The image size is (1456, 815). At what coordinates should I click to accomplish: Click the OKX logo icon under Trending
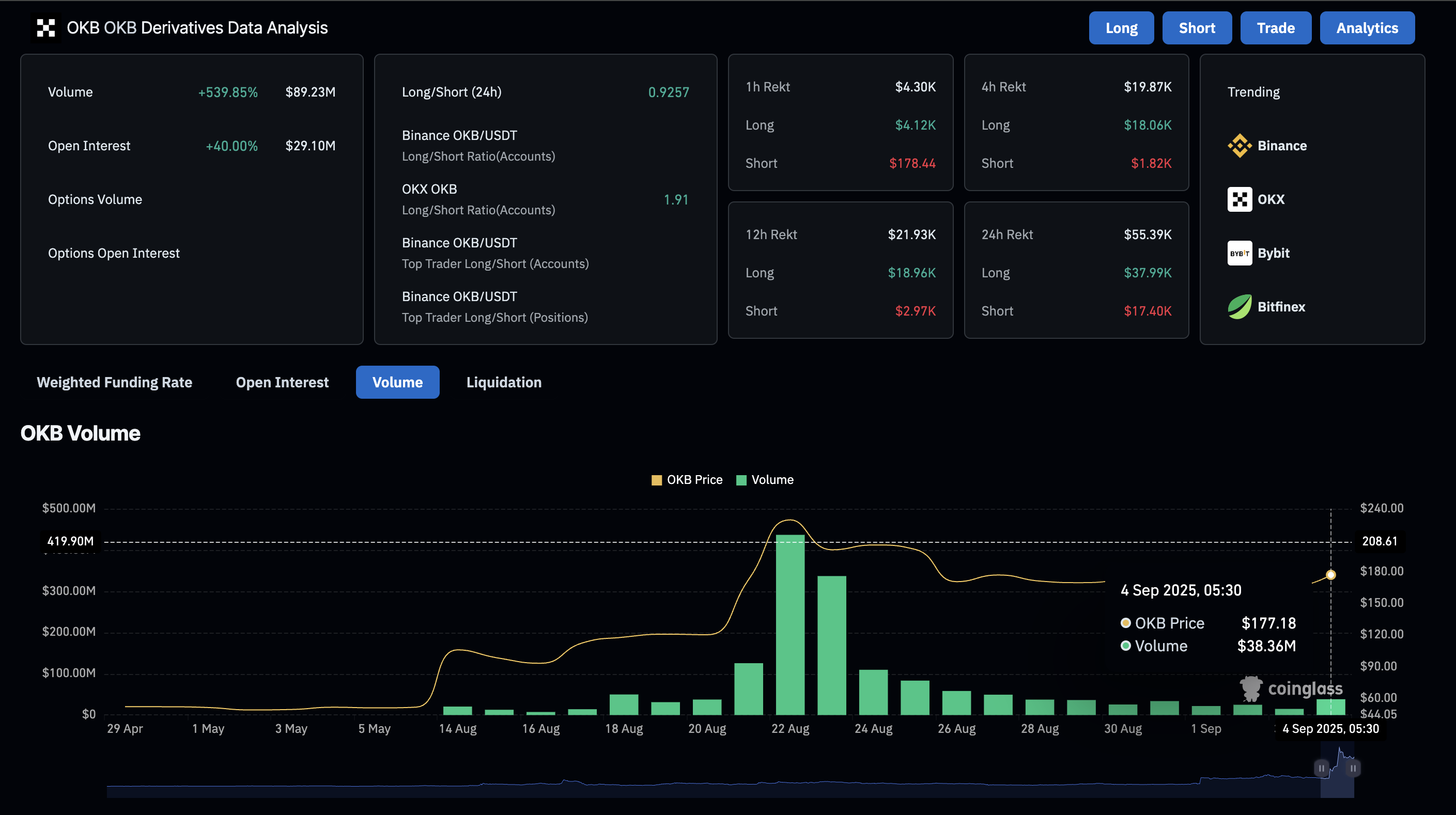(x=1240, y=199)
